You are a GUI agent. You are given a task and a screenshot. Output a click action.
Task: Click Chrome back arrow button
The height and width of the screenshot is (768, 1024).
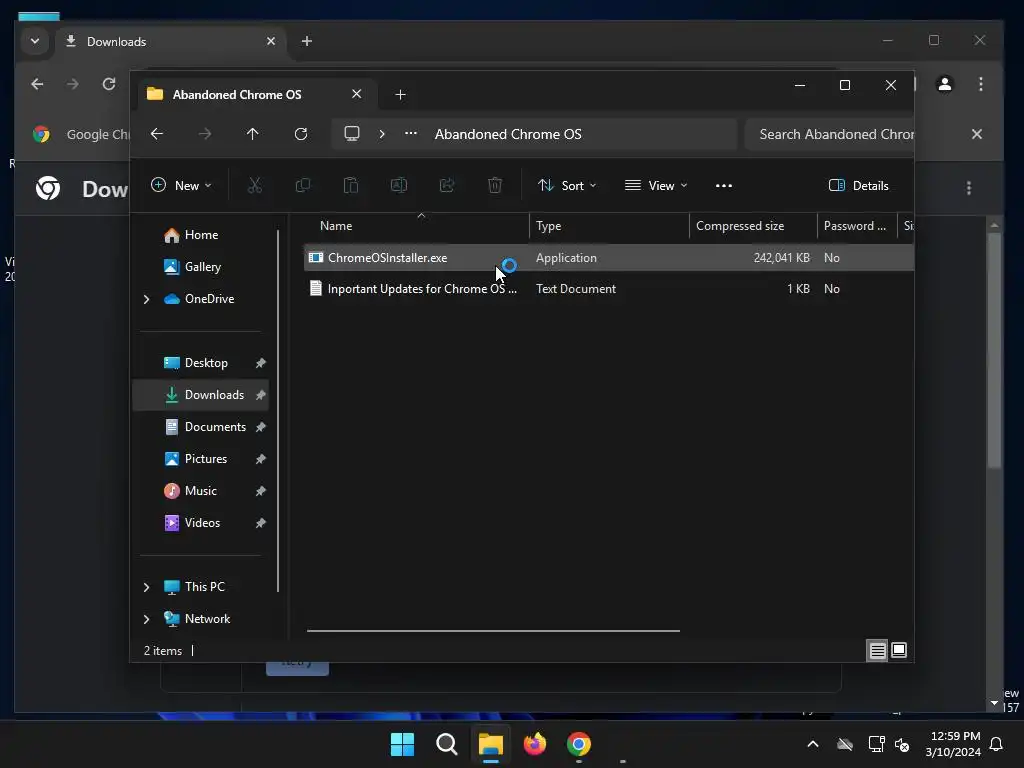tap(37, 84)
